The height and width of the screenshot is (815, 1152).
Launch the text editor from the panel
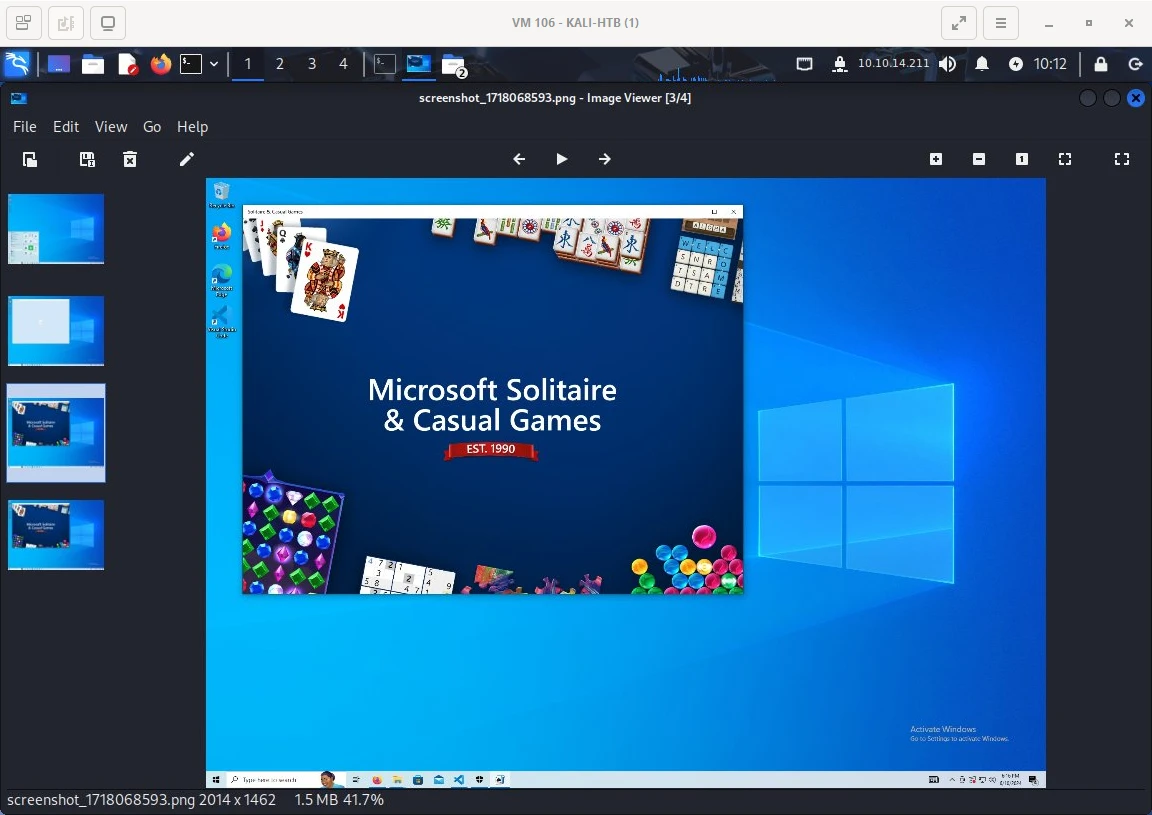coord(128,64)
